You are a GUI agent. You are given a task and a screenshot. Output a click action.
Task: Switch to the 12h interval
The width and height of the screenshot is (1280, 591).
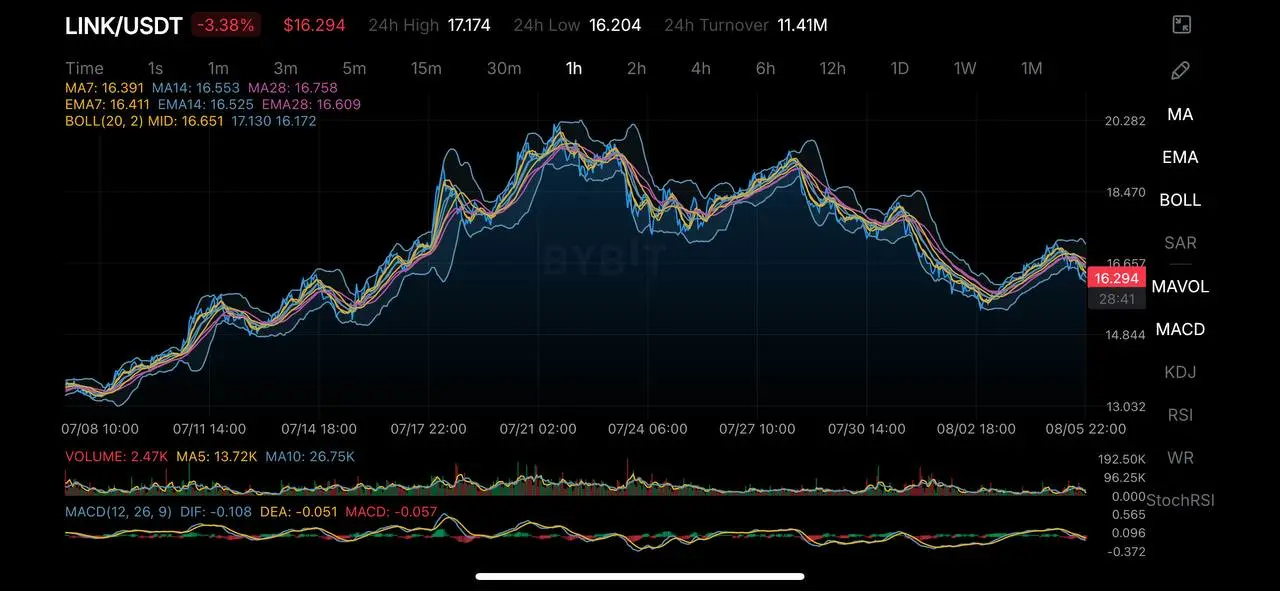point(832,68)
